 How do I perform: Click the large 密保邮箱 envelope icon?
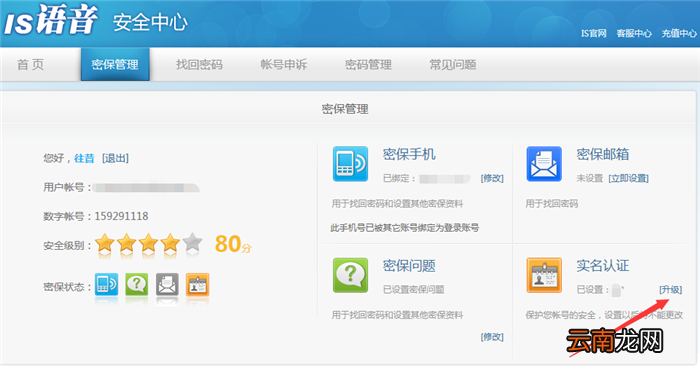tap(544, 164)
